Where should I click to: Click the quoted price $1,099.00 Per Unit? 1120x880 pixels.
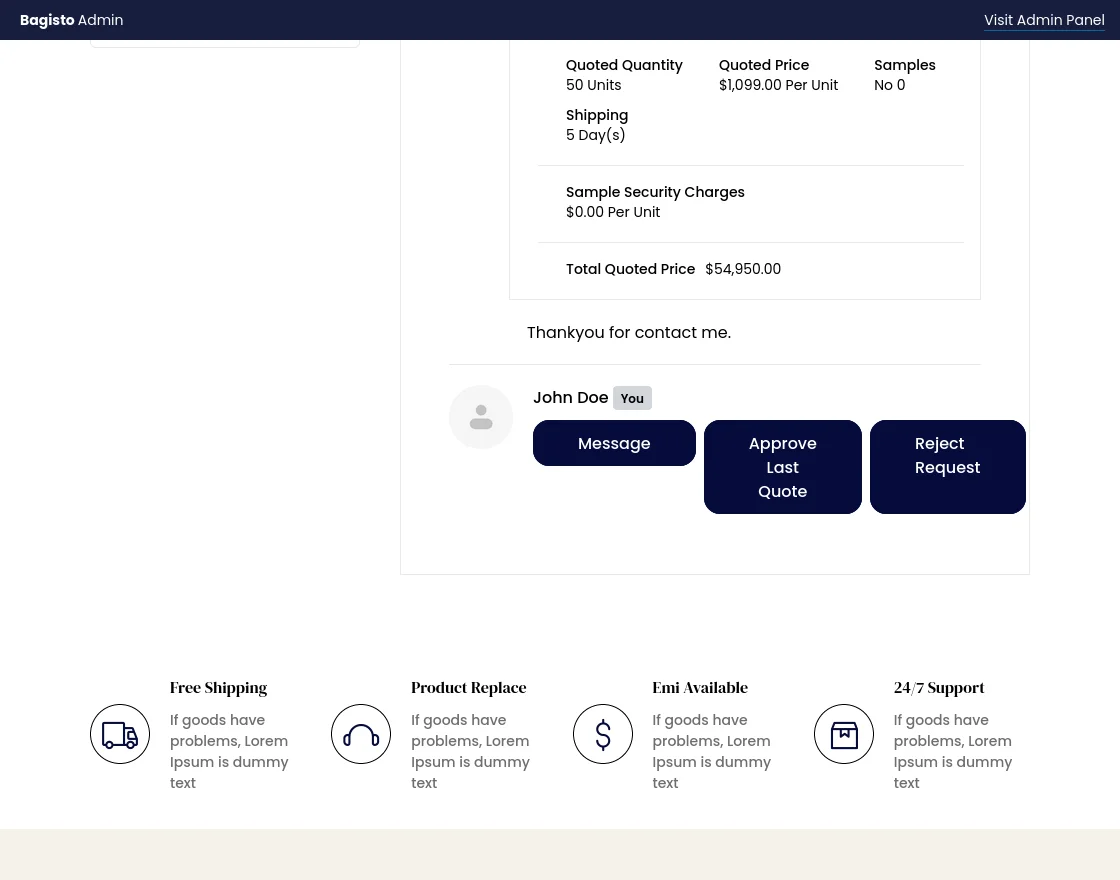778,85
